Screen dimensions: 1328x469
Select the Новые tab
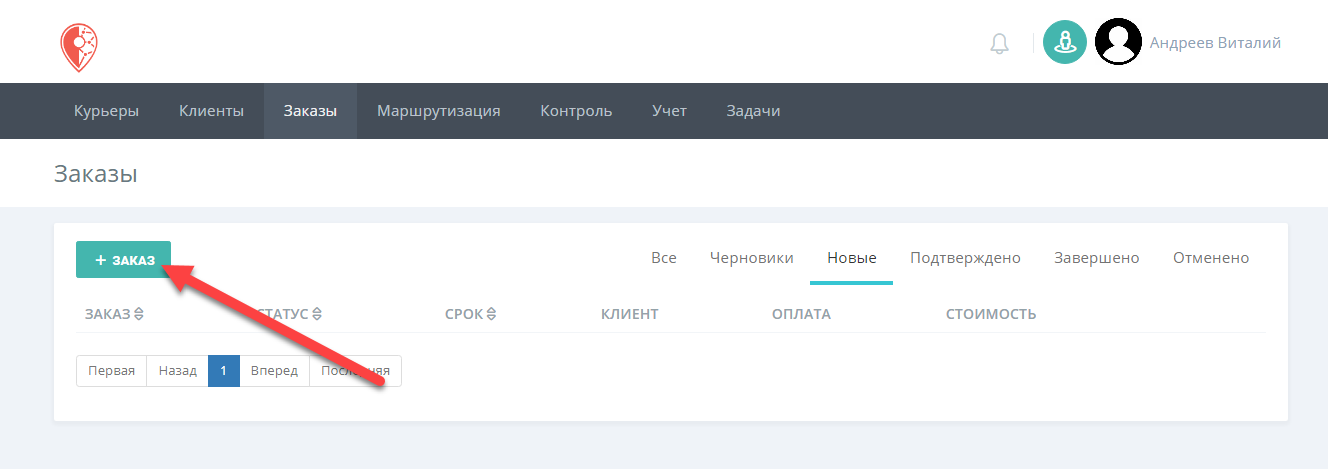click(852, 258)
